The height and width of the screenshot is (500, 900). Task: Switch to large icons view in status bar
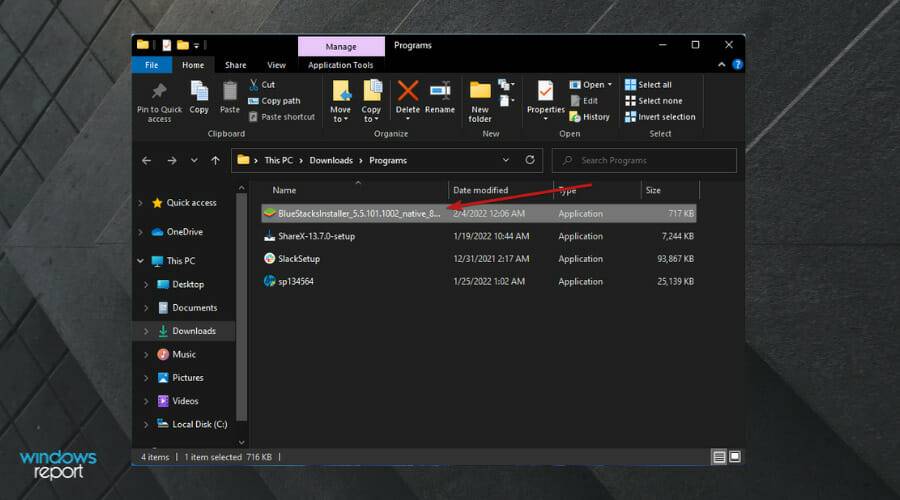tap(735, 457)
